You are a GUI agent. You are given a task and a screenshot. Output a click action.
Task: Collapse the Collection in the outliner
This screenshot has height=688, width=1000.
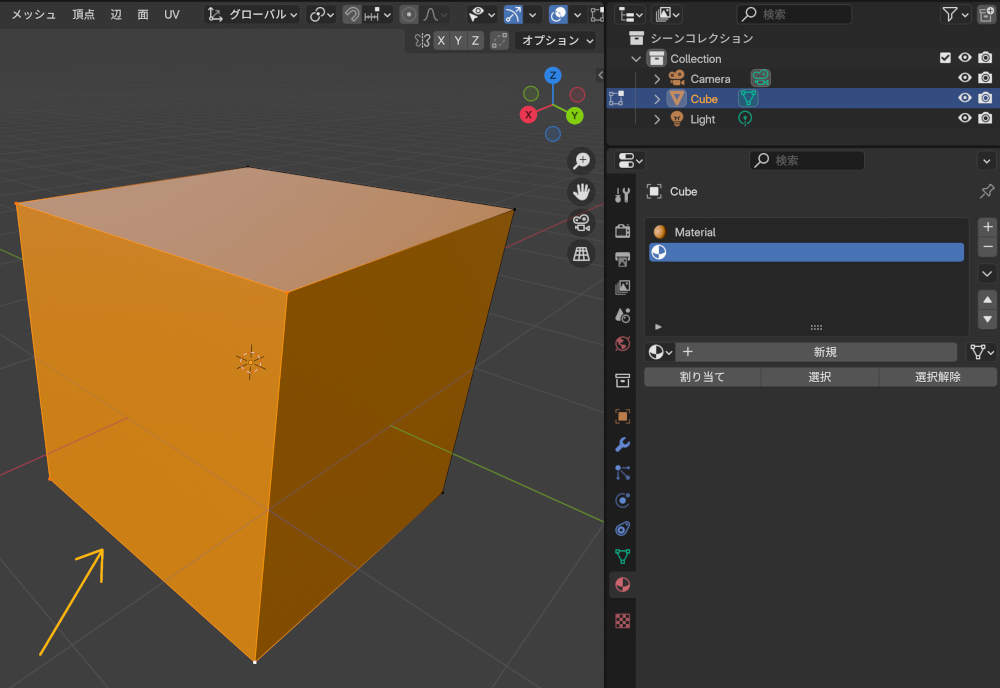tap(634, 58)
